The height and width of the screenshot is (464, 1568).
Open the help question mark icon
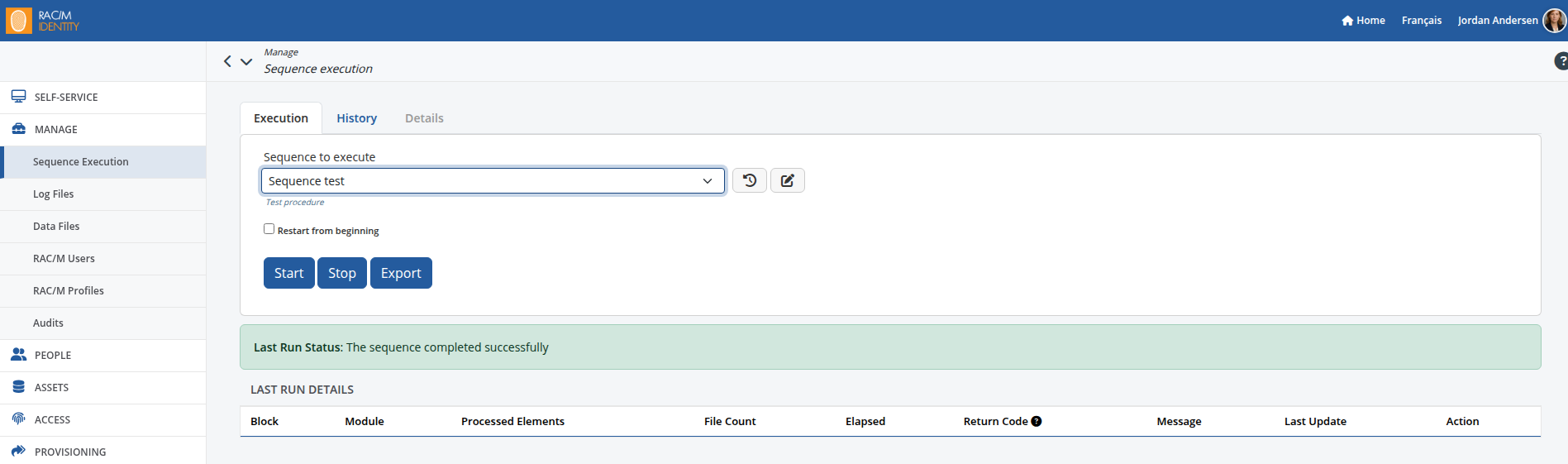(x=1561, y=61)
